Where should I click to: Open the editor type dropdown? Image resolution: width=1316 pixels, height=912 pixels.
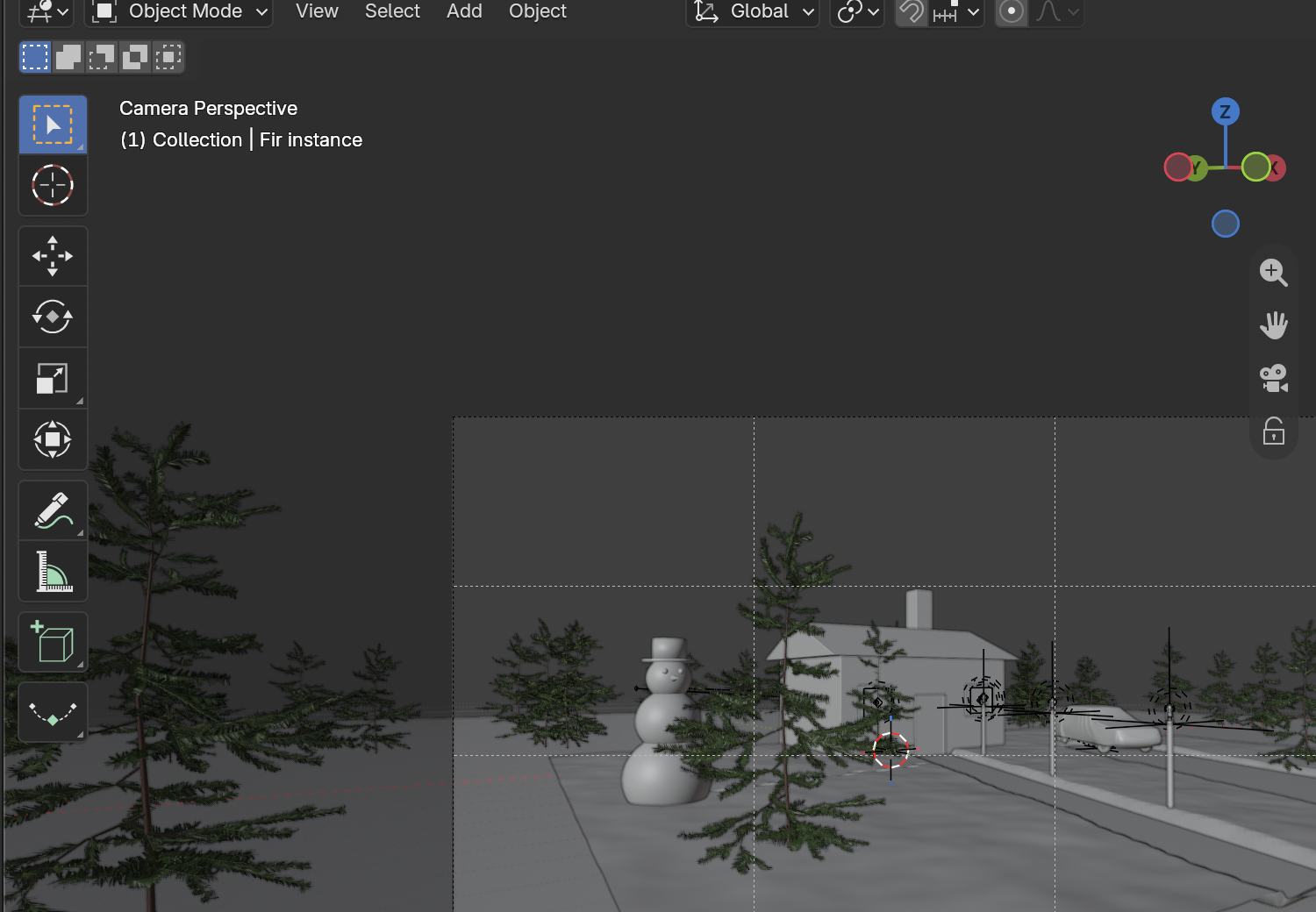pos(46,12)
